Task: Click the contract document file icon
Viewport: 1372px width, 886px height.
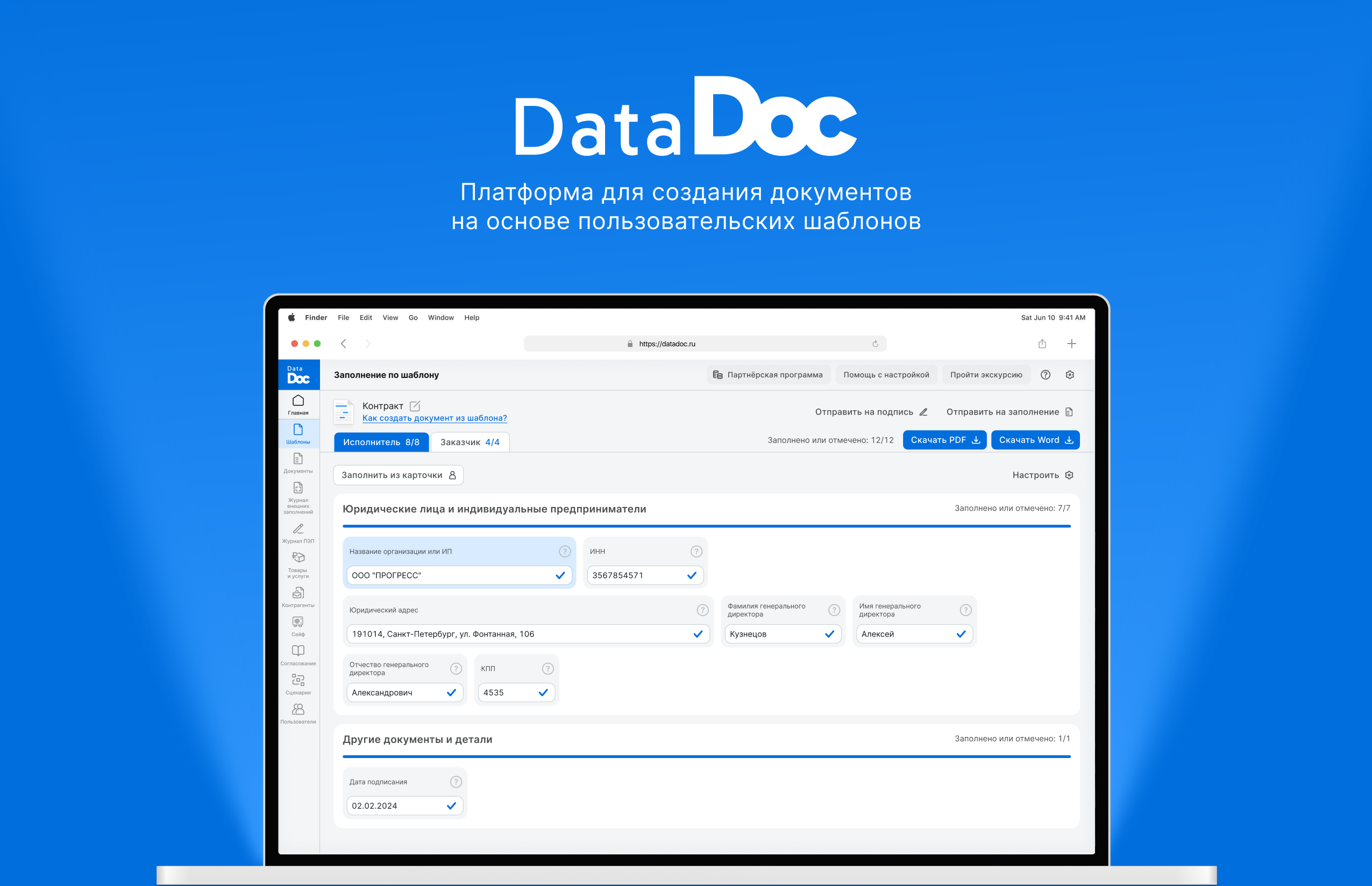Action: (x=344, y=412)
